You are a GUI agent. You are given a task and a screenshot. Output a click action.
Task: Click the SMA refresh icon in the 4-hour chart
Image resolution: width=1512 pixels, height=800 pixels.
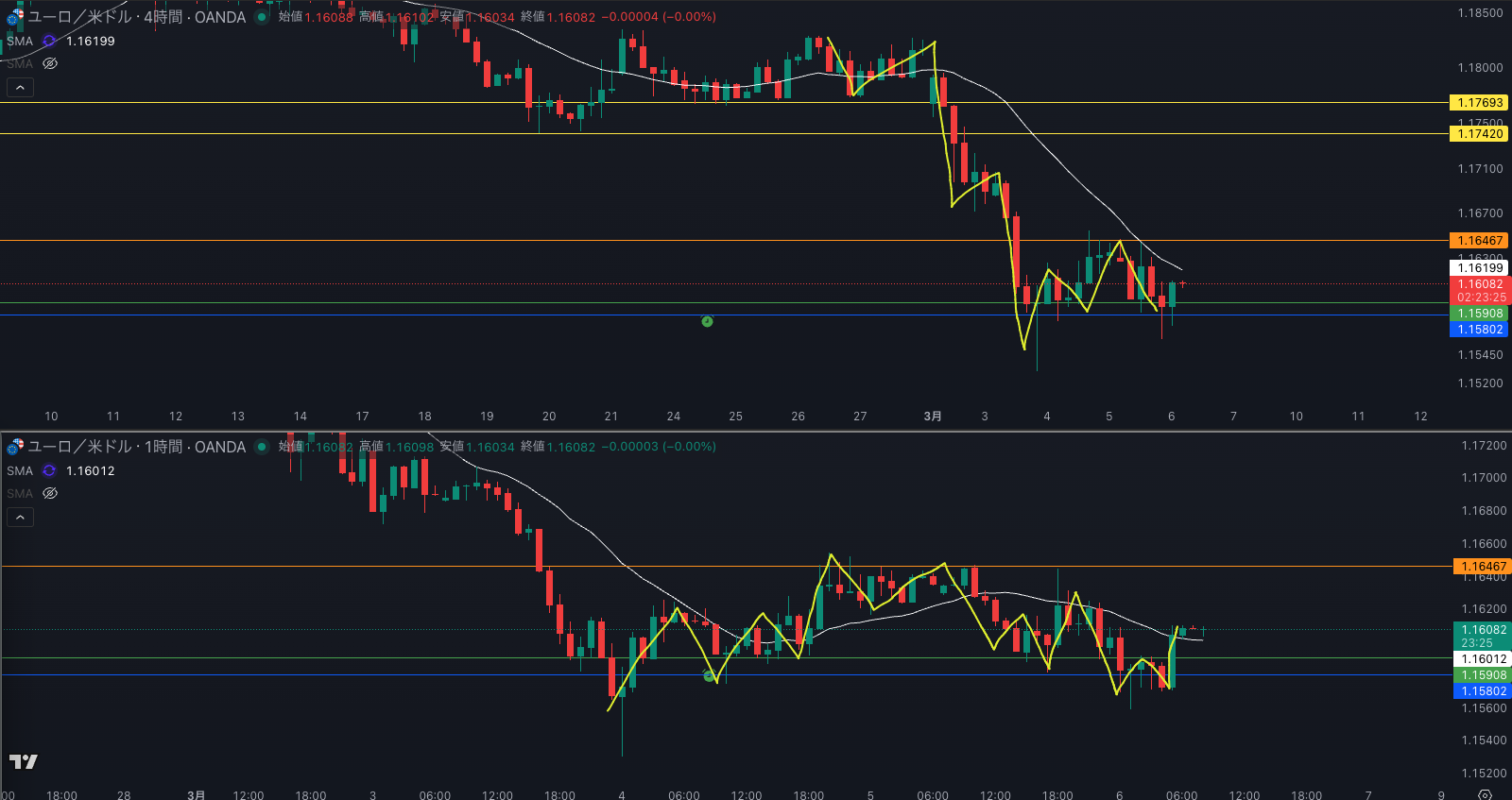pyautogui.click(x=49, y=41)
